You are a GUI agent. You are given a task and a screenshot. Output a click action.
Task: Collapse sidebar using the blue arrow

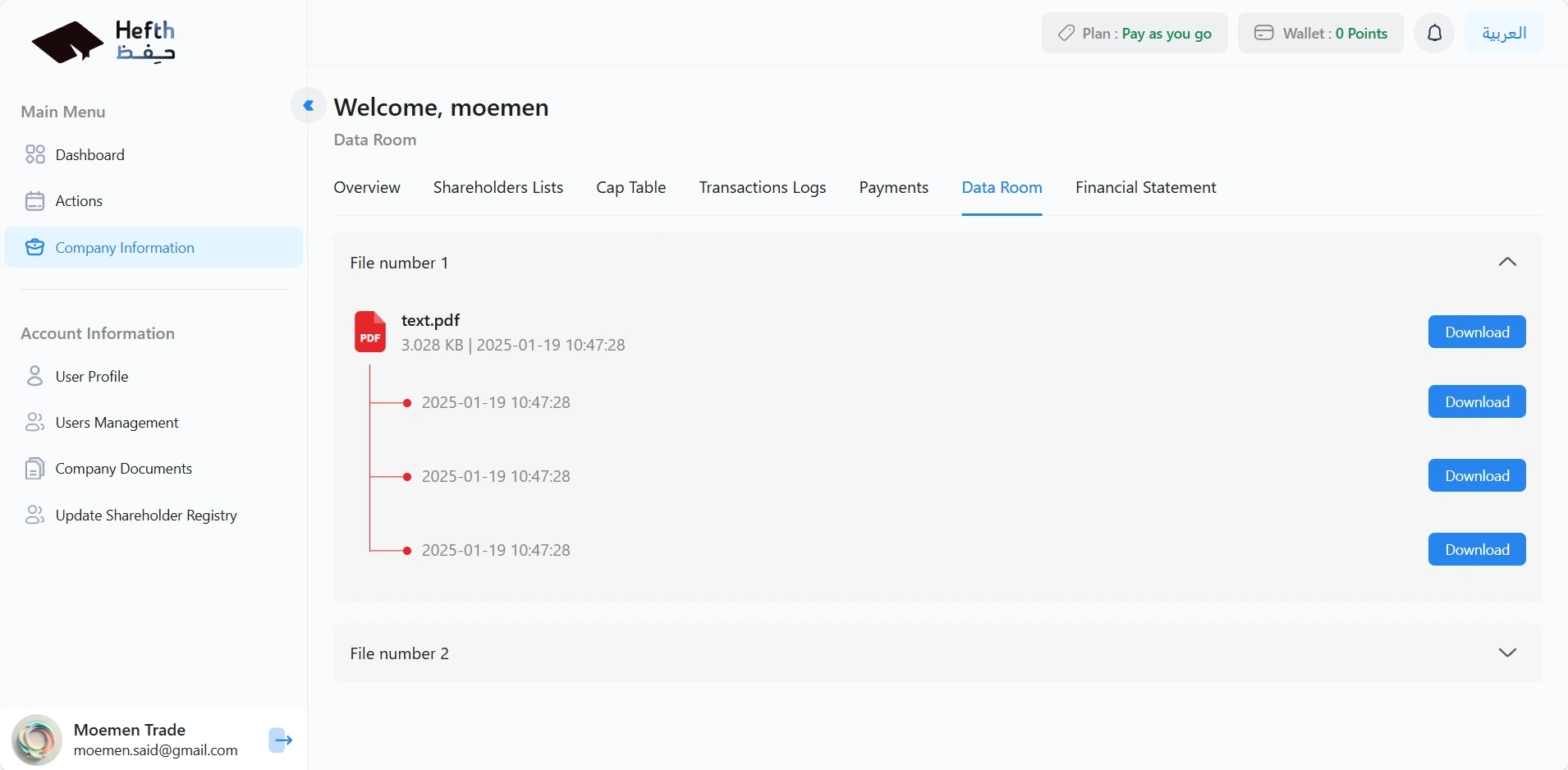point(309,105)
